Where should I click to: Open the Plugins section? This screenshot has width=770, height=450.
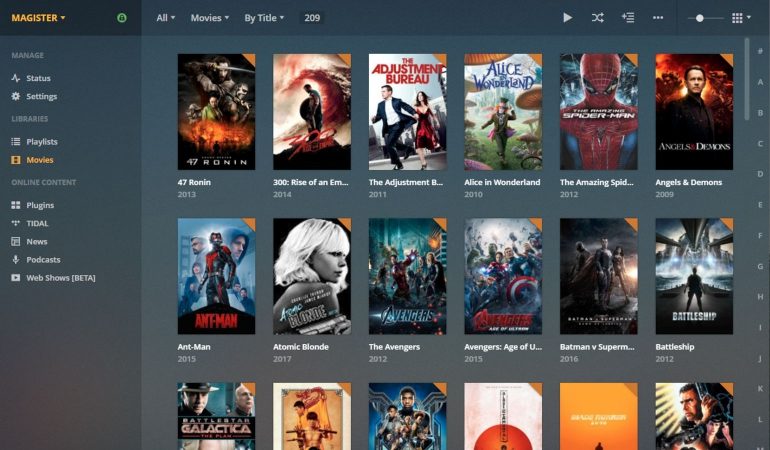[40, 205]
